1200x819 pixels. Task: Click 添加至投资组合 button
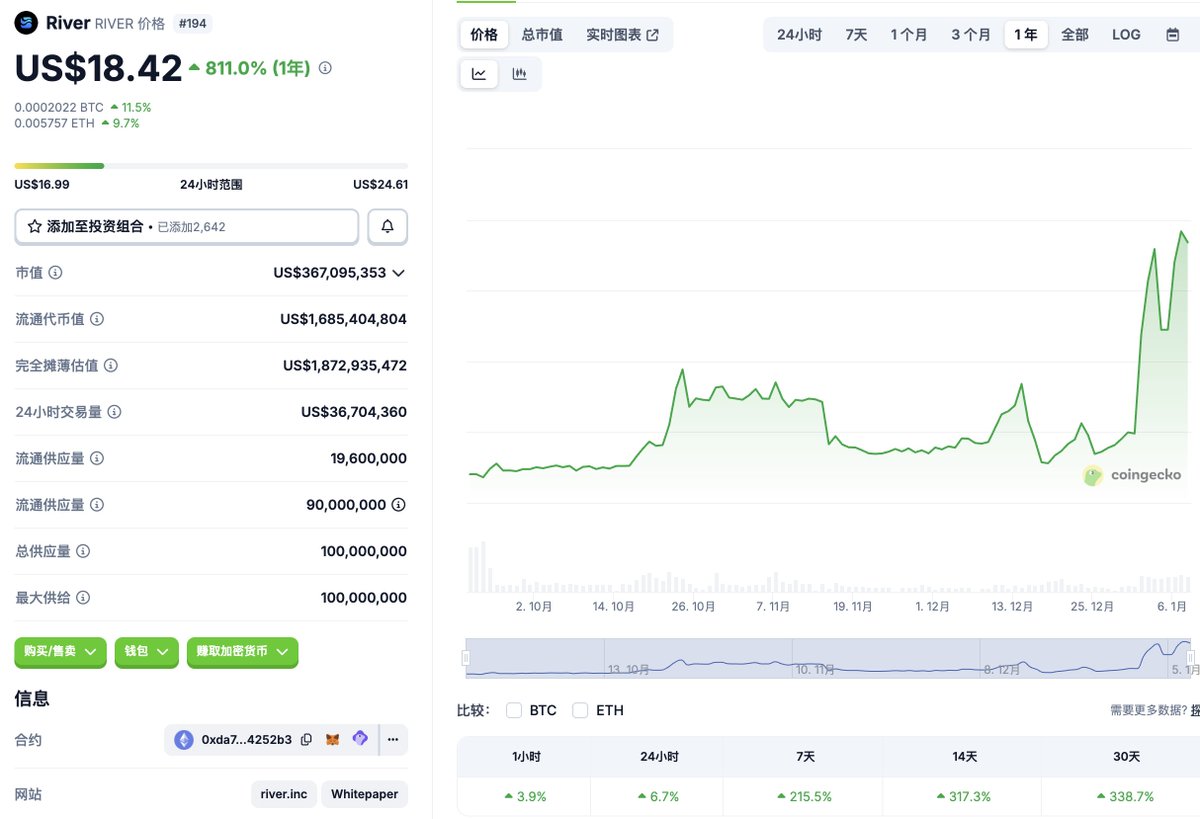[x=186, y=227]
